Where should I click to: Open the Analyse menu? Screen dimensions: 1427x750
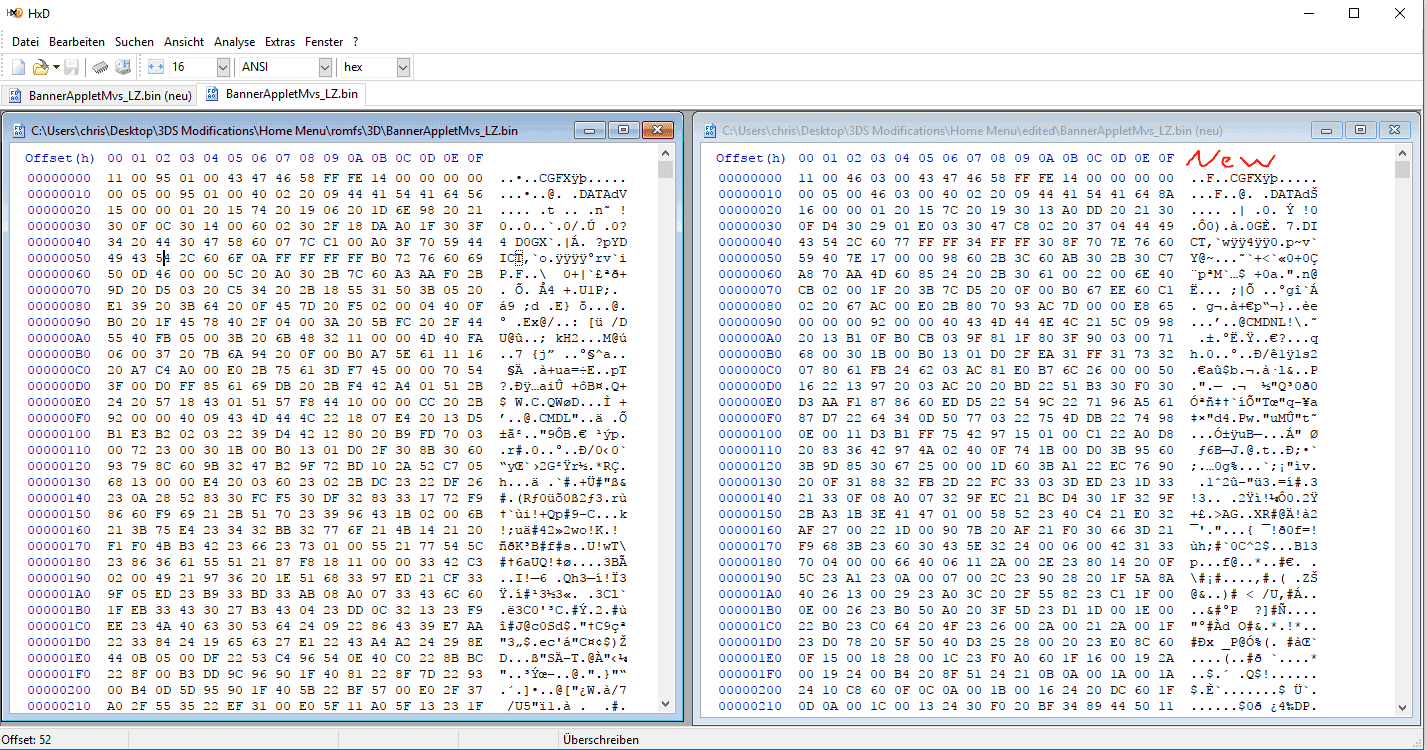pos(235,42)
